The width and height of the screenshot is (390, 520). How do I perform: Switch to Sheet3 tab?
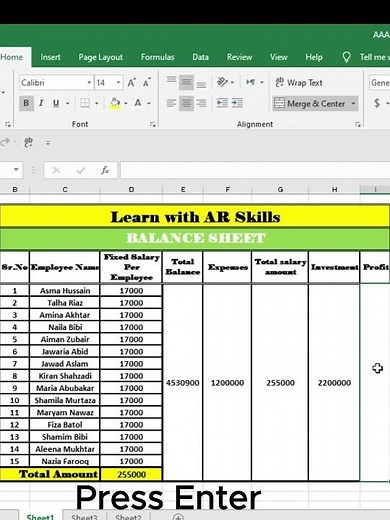[x=84, y=516]
